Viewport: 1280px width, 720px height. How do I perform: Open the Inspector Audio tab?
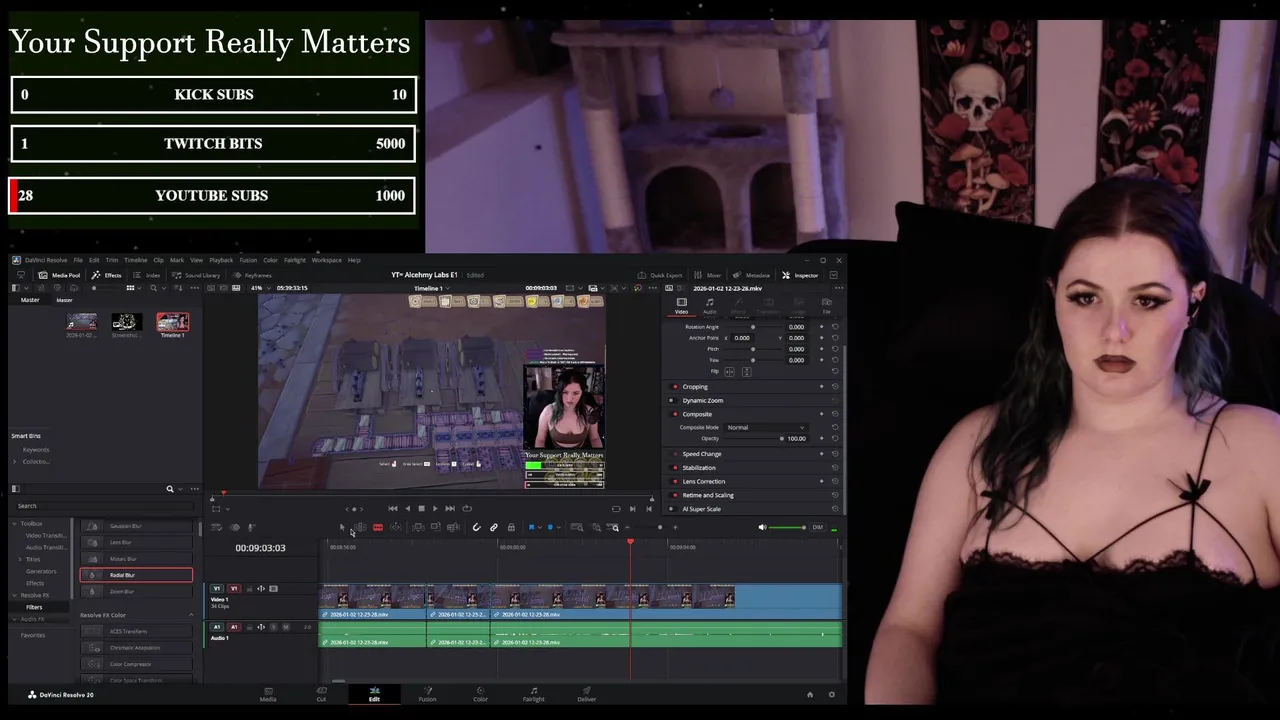tap(710, 305)
